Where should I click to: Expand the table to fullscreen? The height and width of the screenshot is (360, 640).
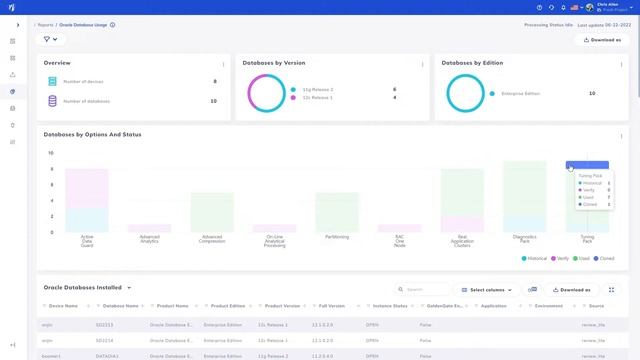tap(611, 290)
